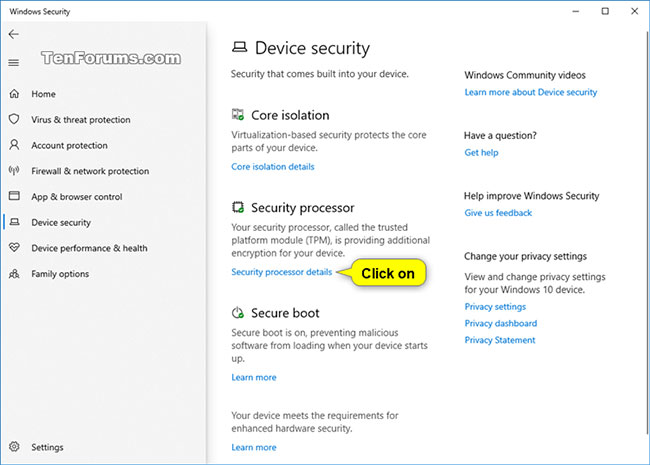Click the Virus & threat protection shield icon
Image resolution: width=650 pixels, height=465 pixels.
click(14, 120)
